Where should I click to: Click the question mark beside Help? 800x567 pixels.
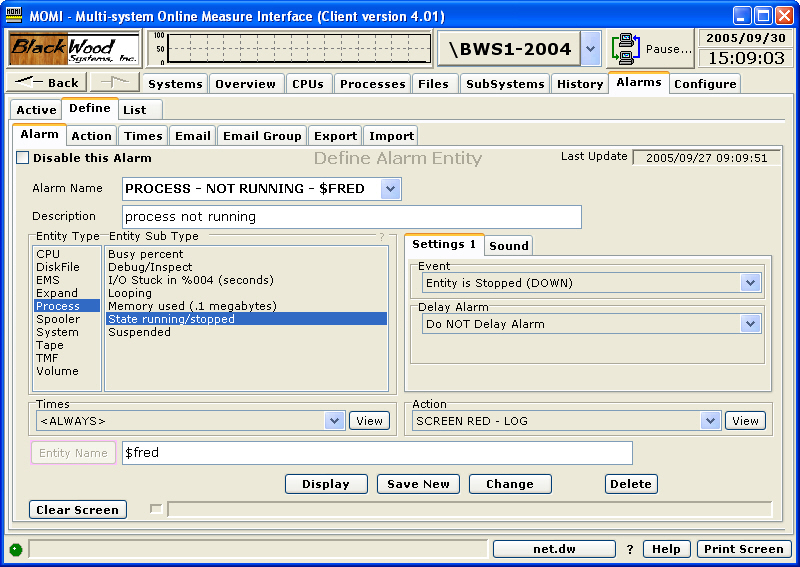(630, 549)
